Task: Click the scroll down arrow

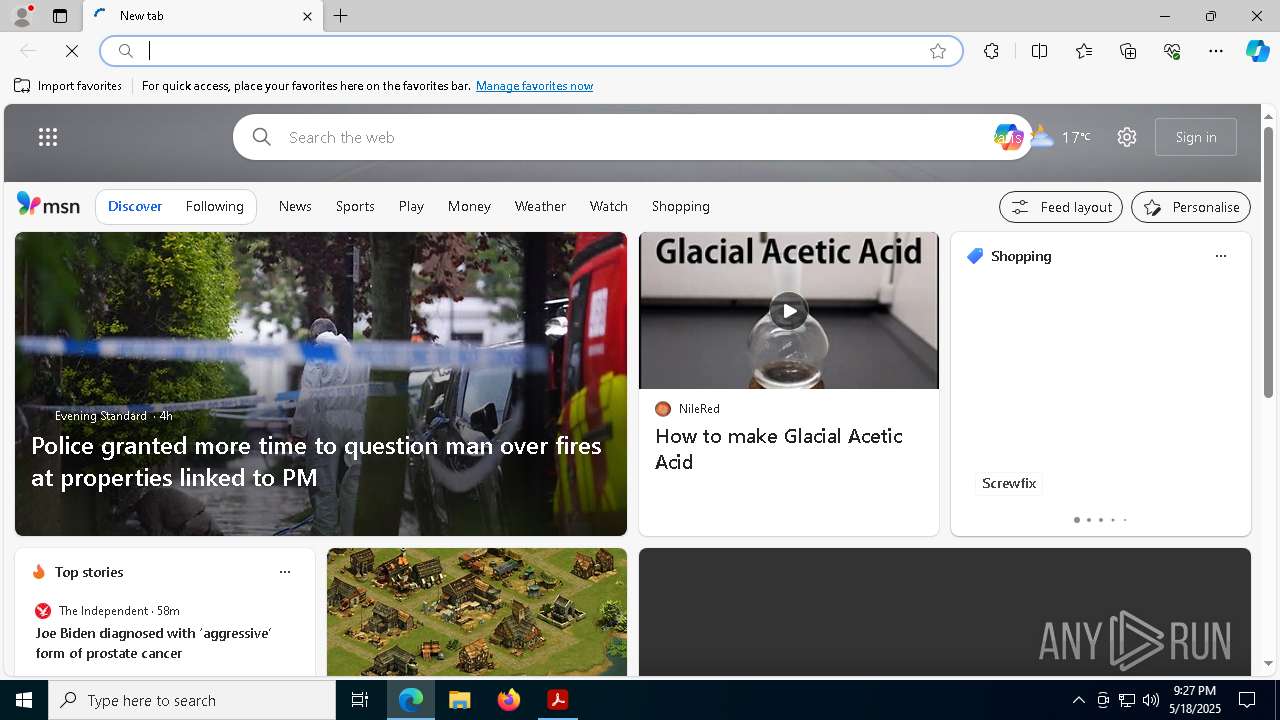Action: click(x=1268, y=663)
